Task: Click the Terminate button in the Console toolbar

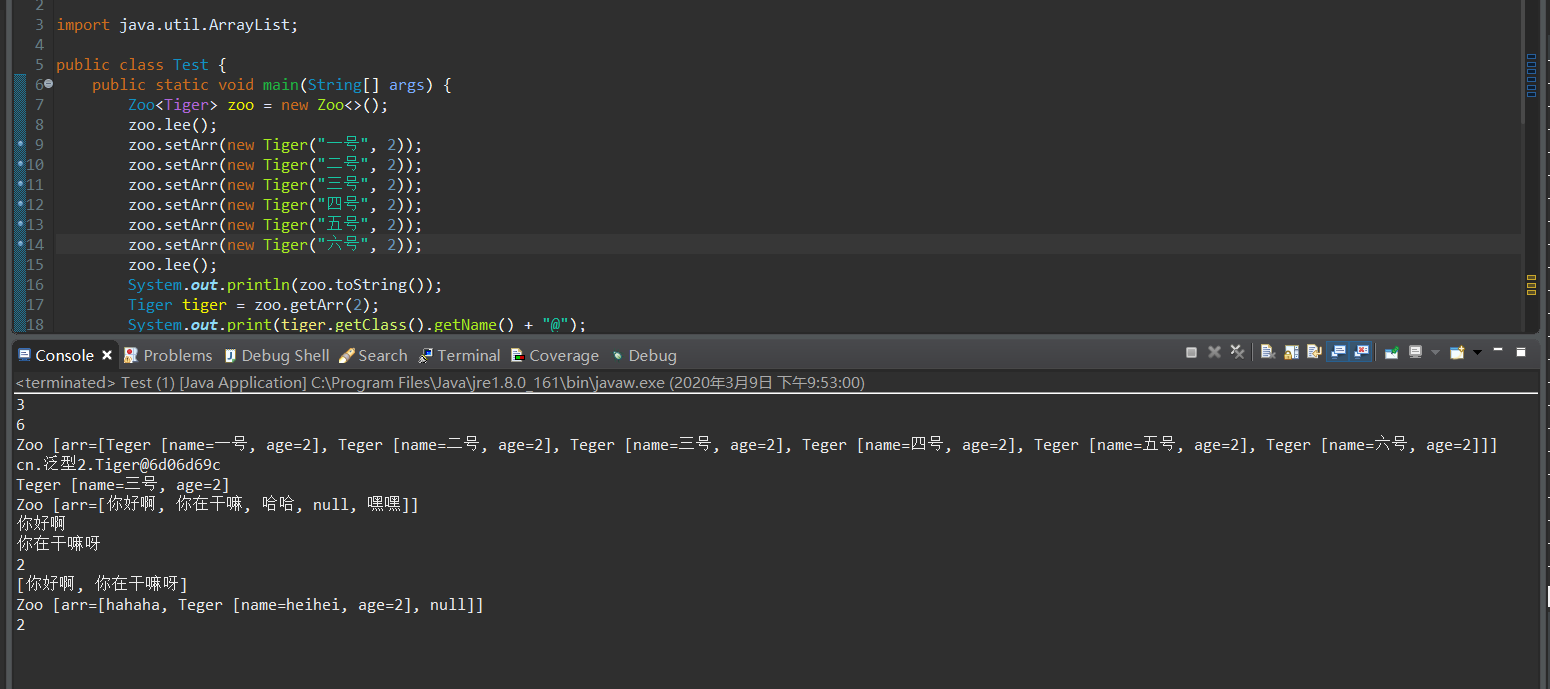Action: coord(1191,352)
